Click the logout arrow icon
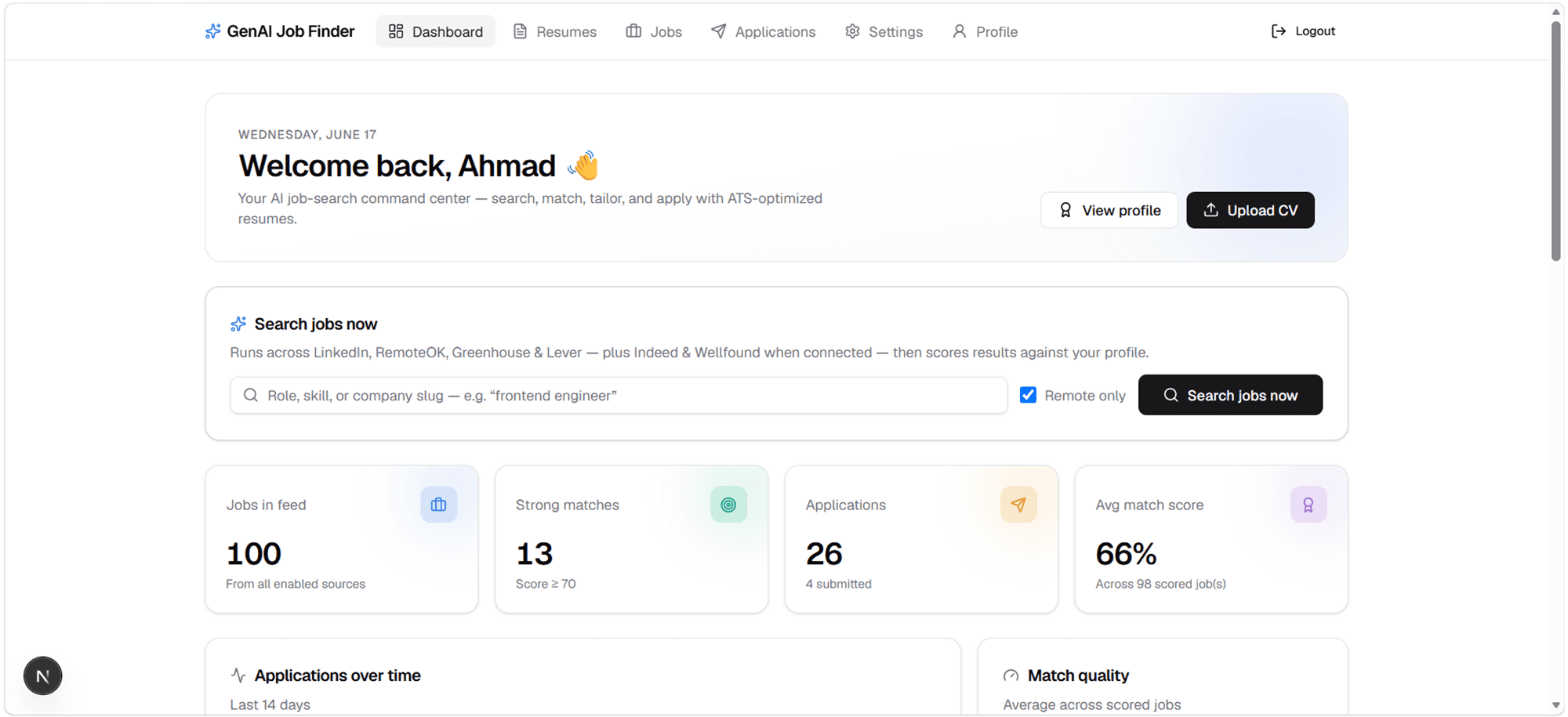 (x=1278, y=31)
